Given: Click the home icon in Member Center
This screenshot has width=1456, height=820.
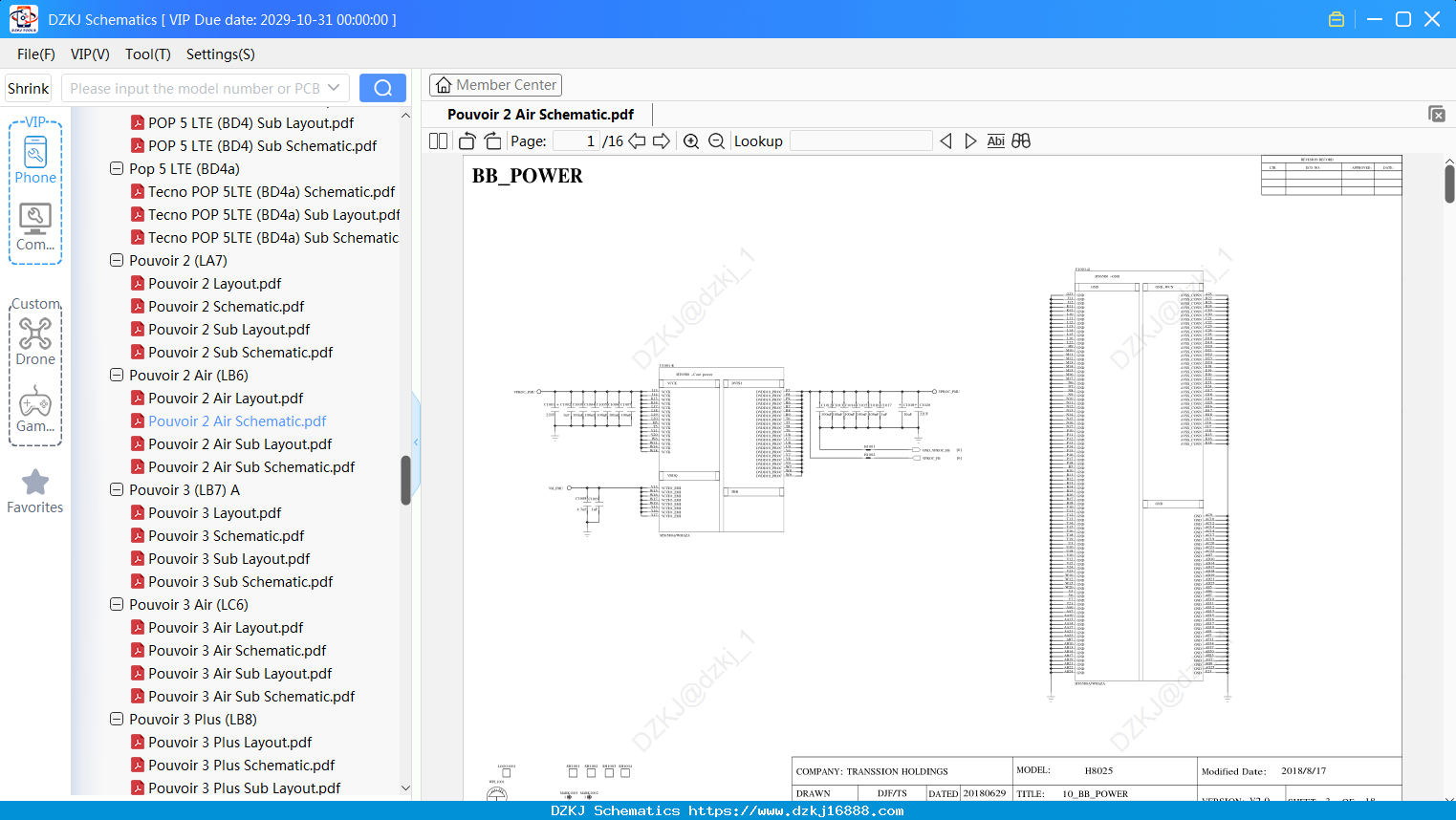Looking at the screenshot, I should 444,85.
